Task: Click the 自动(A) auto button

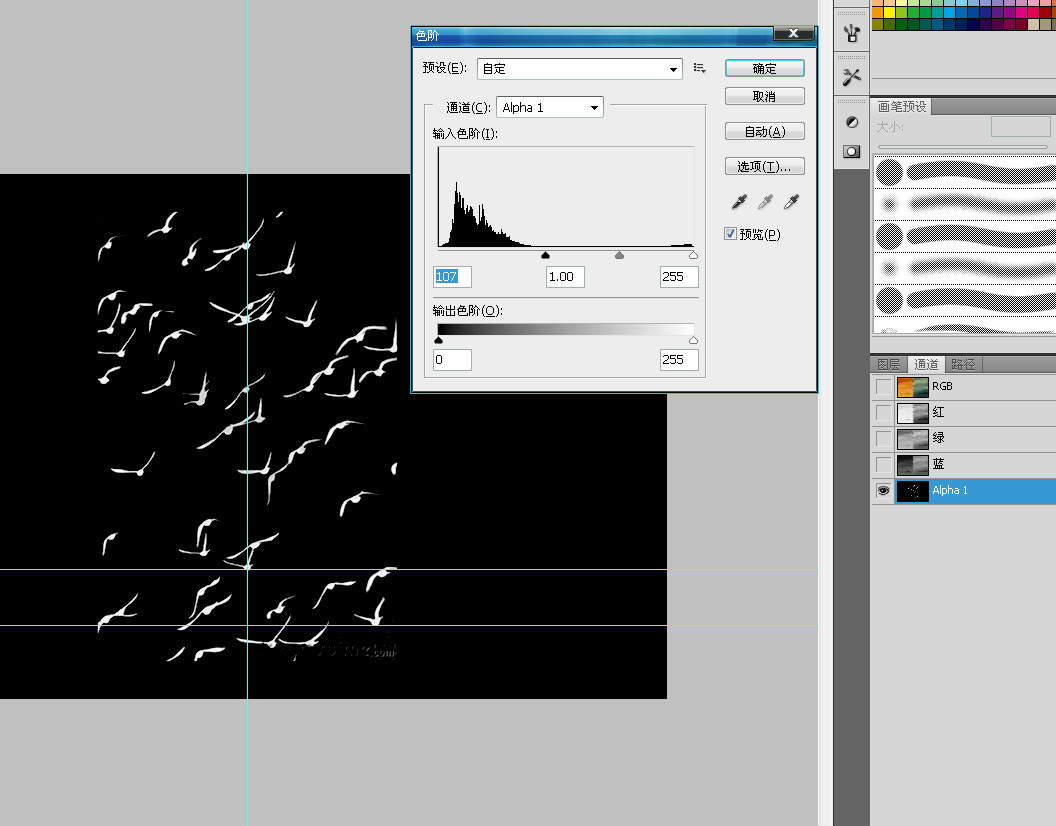Action: (764, 131)
